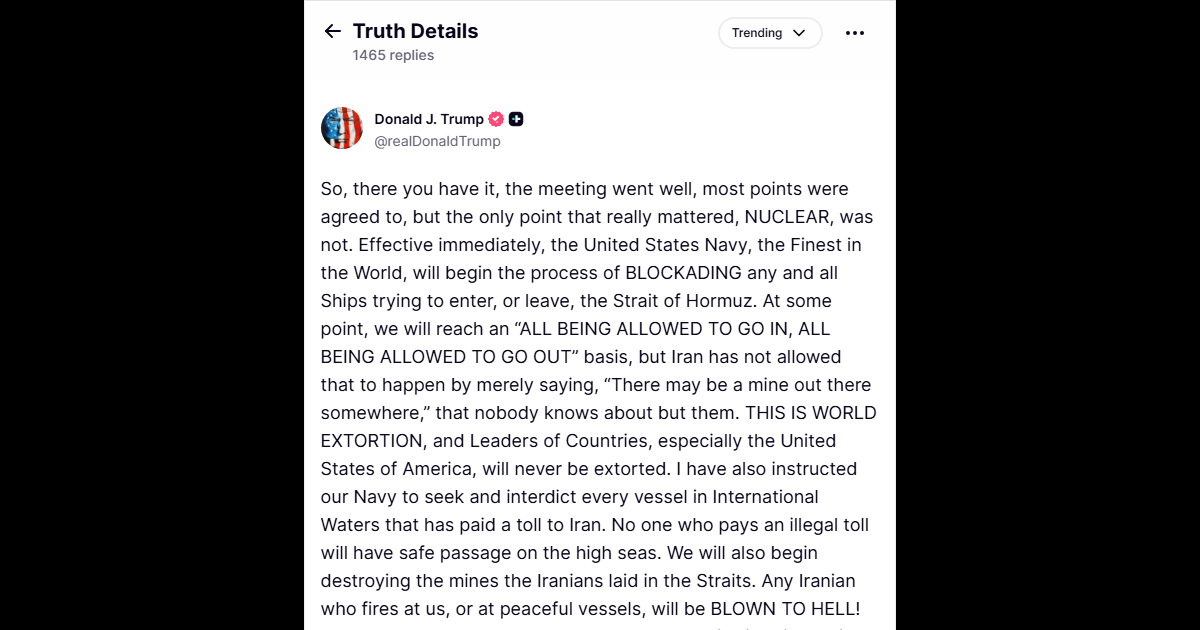The width and height of the screenshot is (1200, 630).
Task: Click the chevron arrow in the Trending selector
Action: pyautogui.click(x=799, y=33)
